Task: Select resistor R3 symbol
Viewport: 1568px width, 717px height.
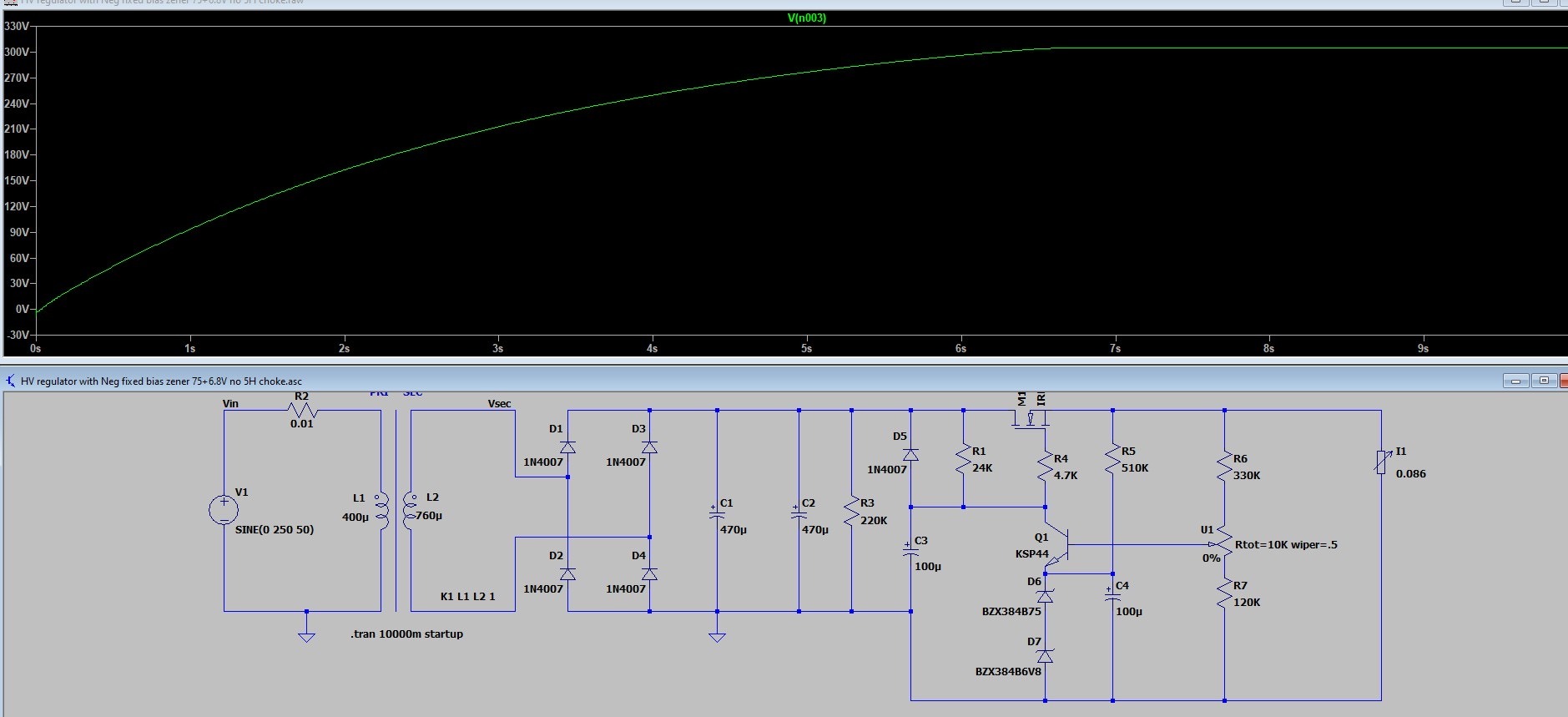Action: point(851,510)
